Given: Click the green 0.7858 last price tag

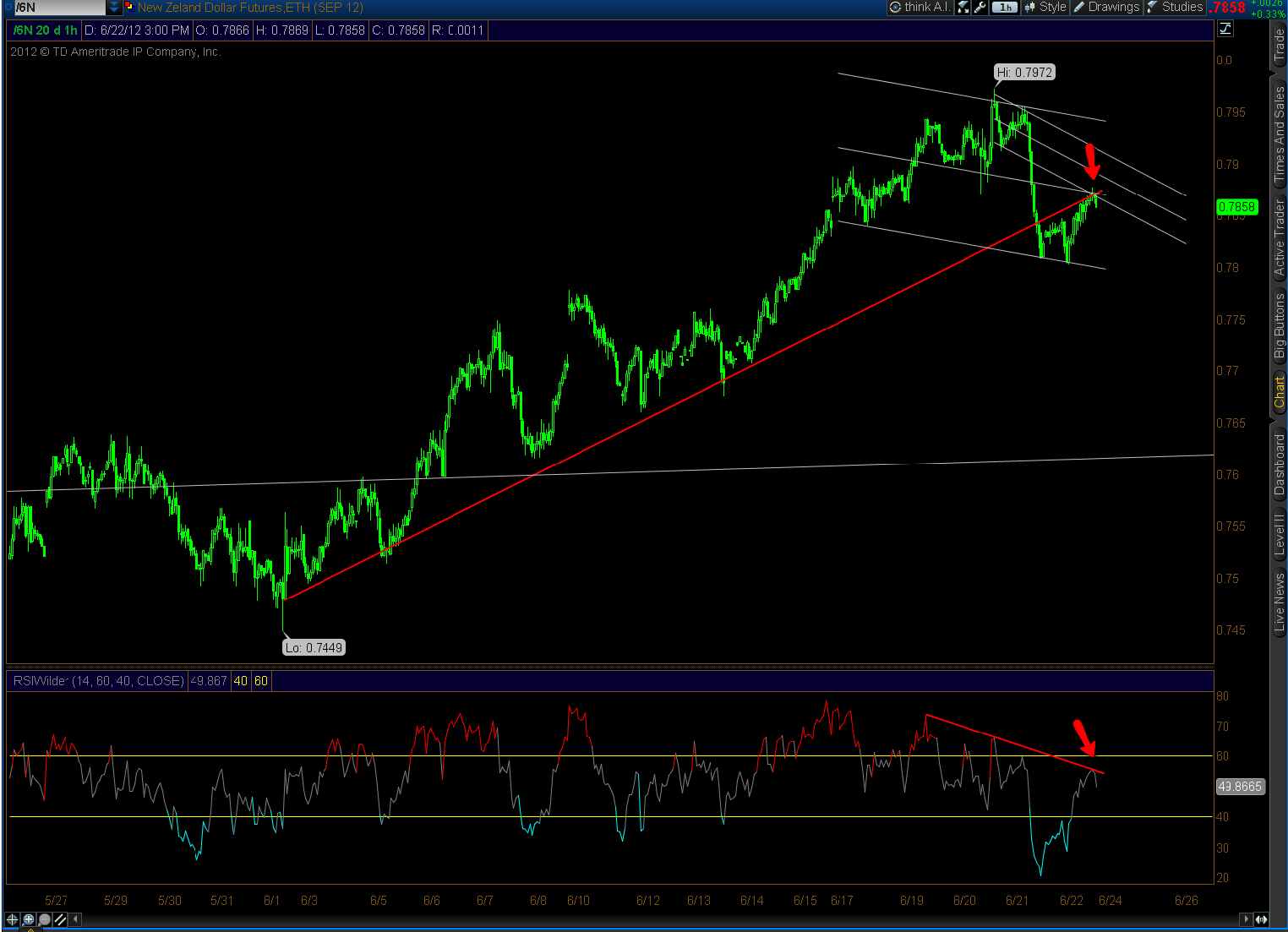Looking at the screenshot, I should (1236, 207).
